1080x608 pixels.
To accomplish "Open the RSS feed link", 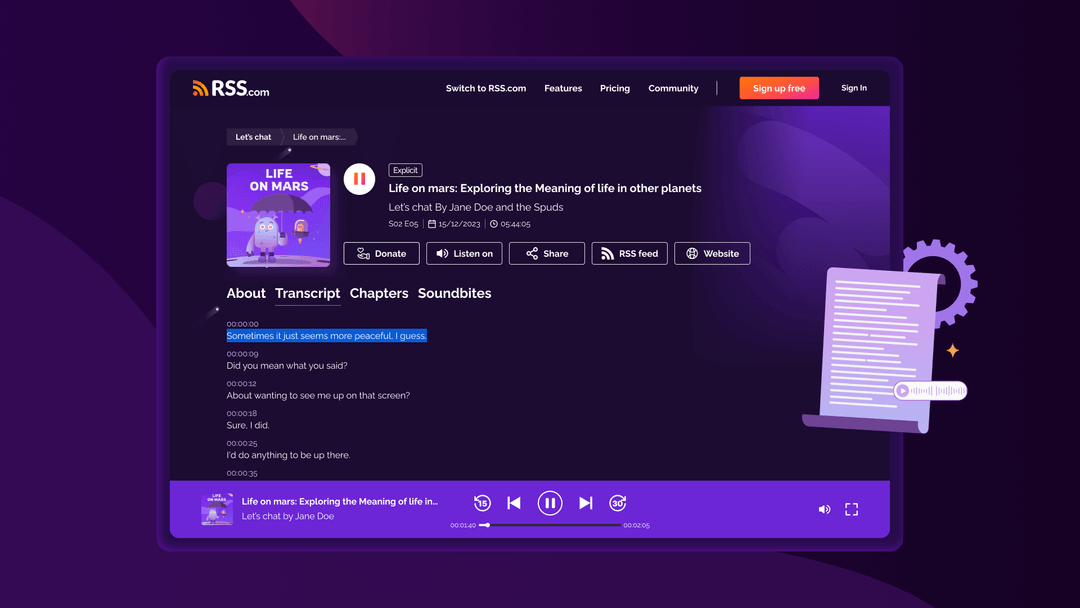I will pyautogui.click(x=629, y=254).
